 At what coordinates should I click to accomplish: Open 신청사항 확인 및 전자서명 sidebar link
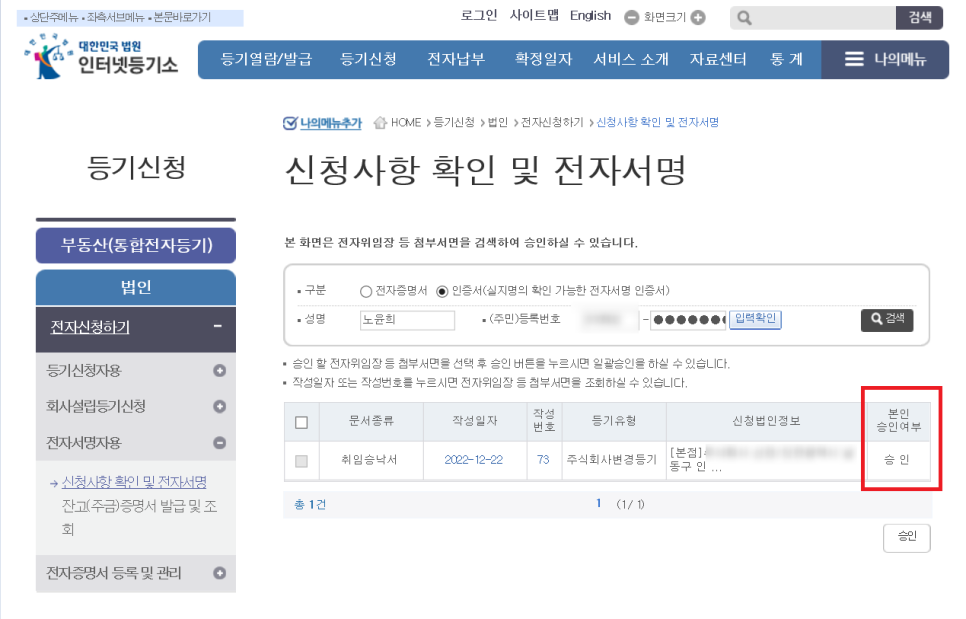(134, 482)
